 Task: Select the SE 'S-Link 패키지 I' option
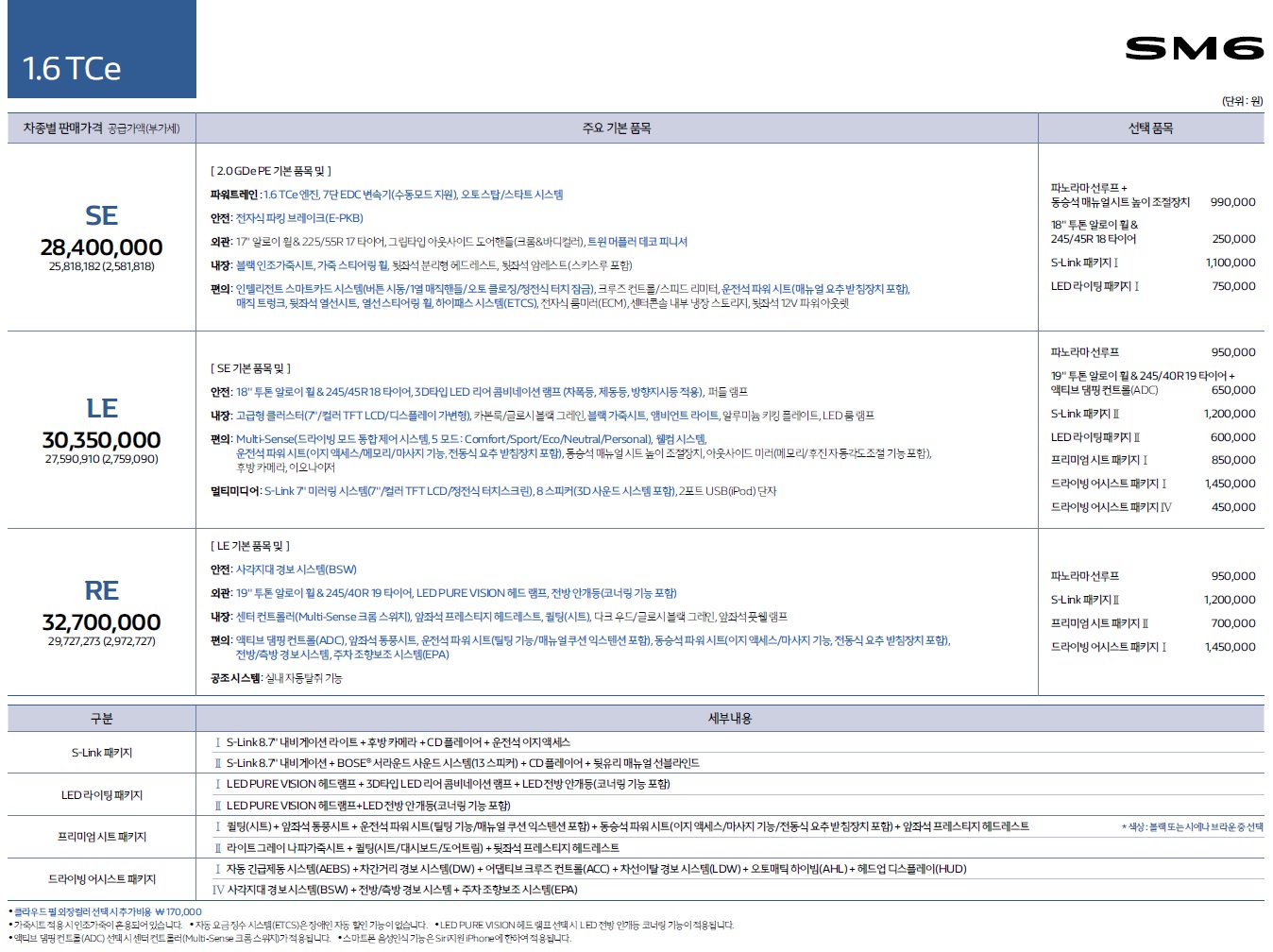pyautogui.click(x=1084, y=263)
